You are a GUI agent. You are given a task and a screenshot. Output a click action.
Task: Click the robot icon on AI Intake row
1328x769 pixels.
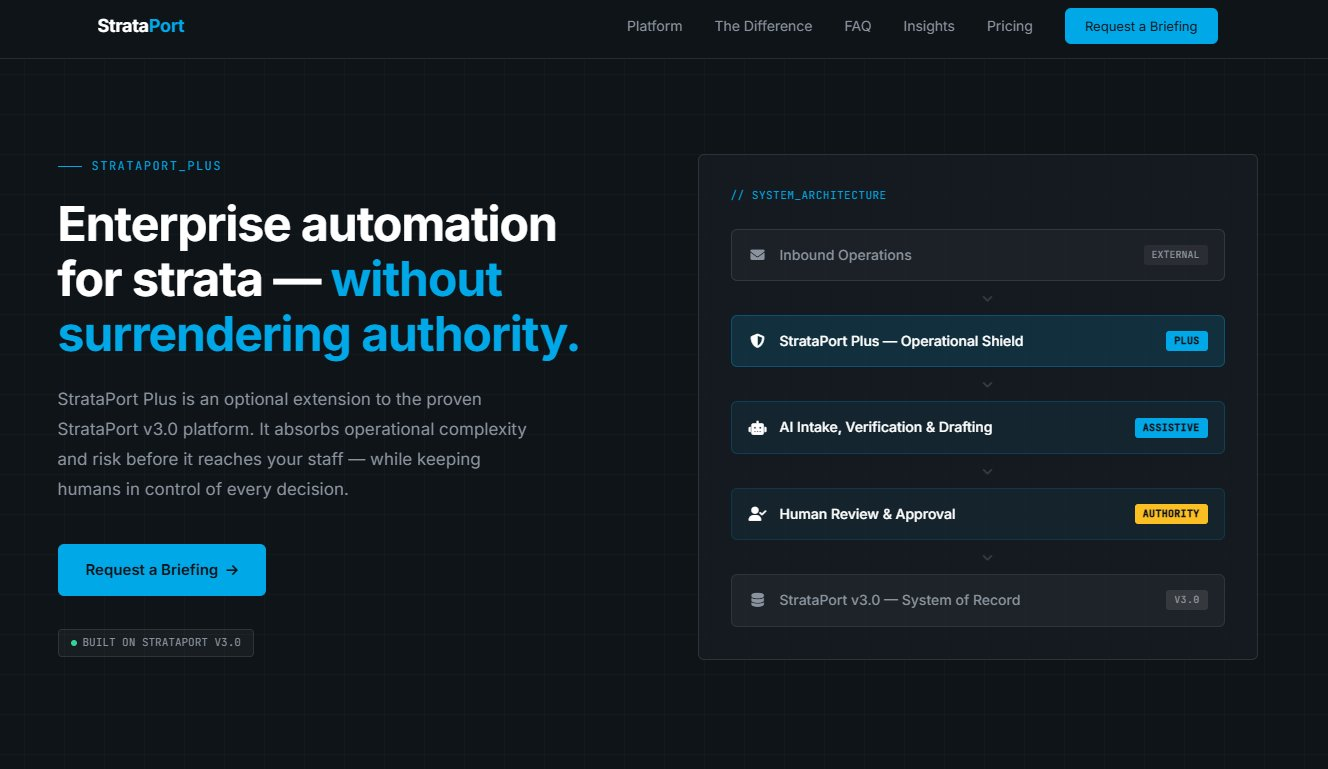point(758,427)
